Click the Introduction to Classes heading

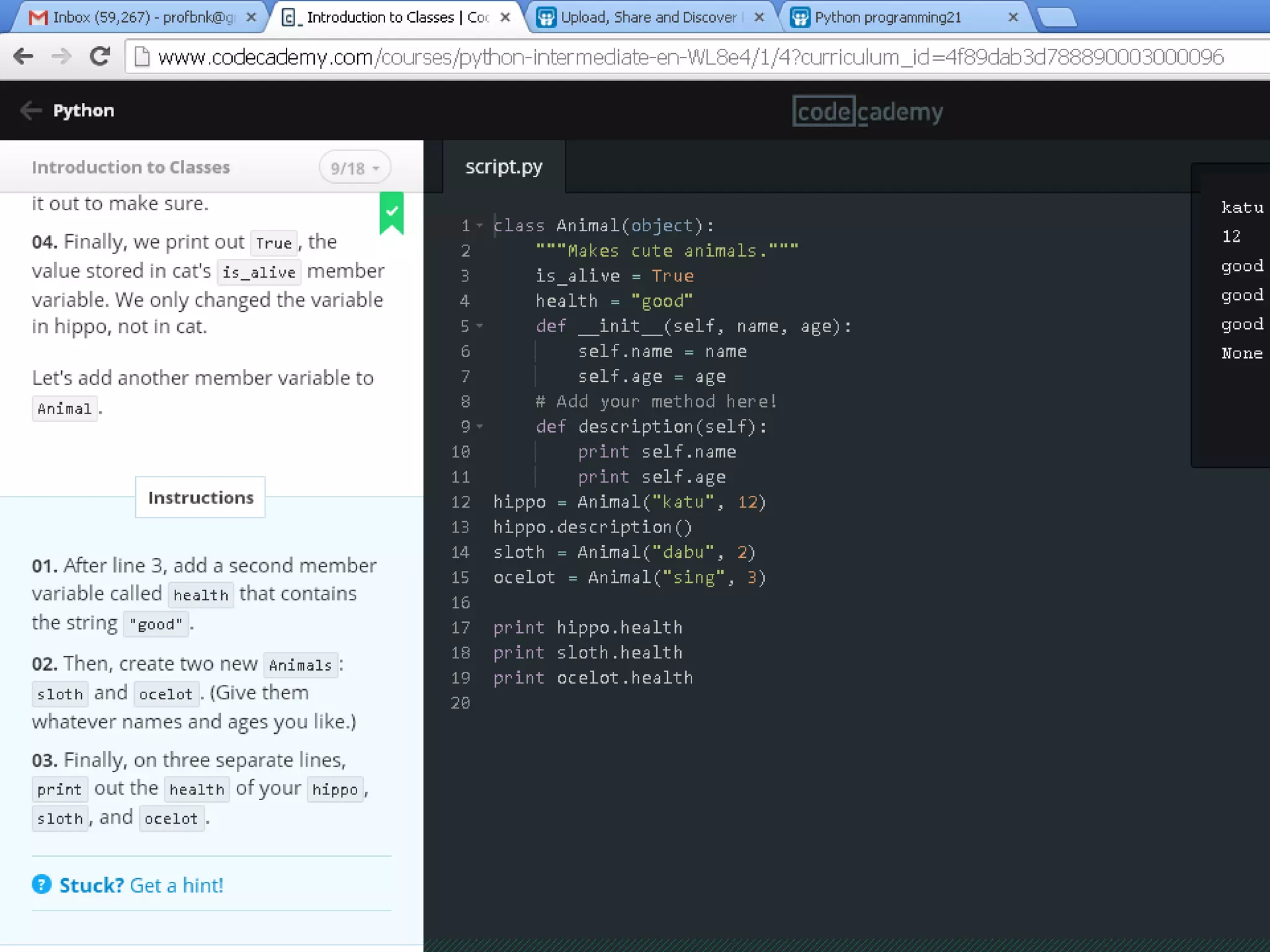(x=131, y=167)
